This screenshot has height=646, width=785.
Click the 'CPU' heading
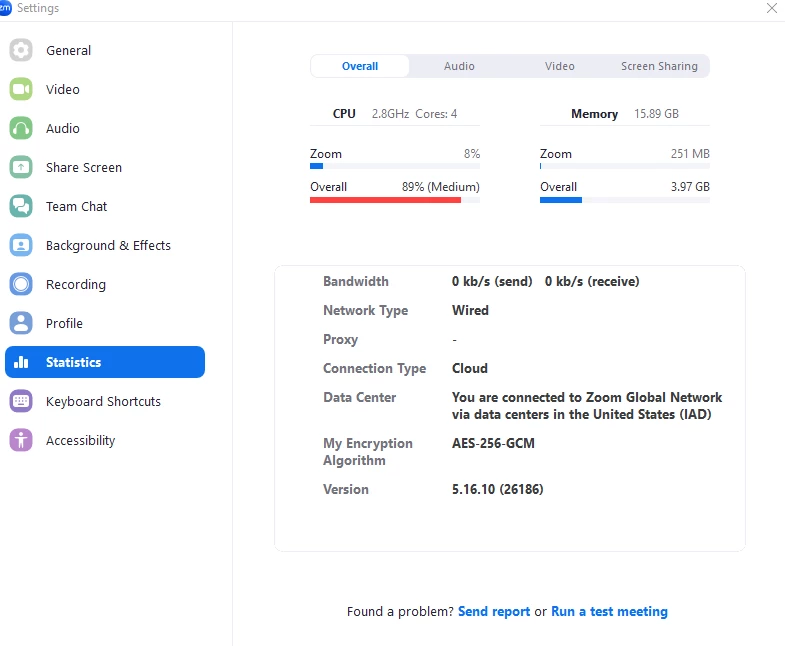click(x=344, y=114)
